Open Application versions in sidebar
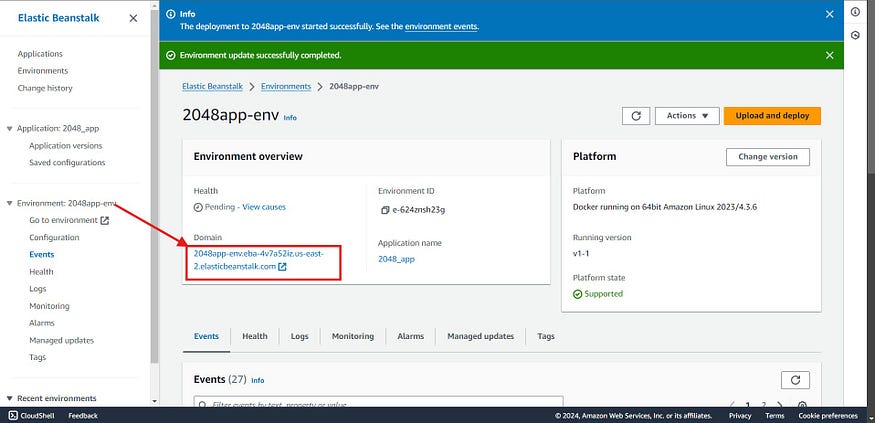The width and height of the screenshot is (875, 423). 66,146
